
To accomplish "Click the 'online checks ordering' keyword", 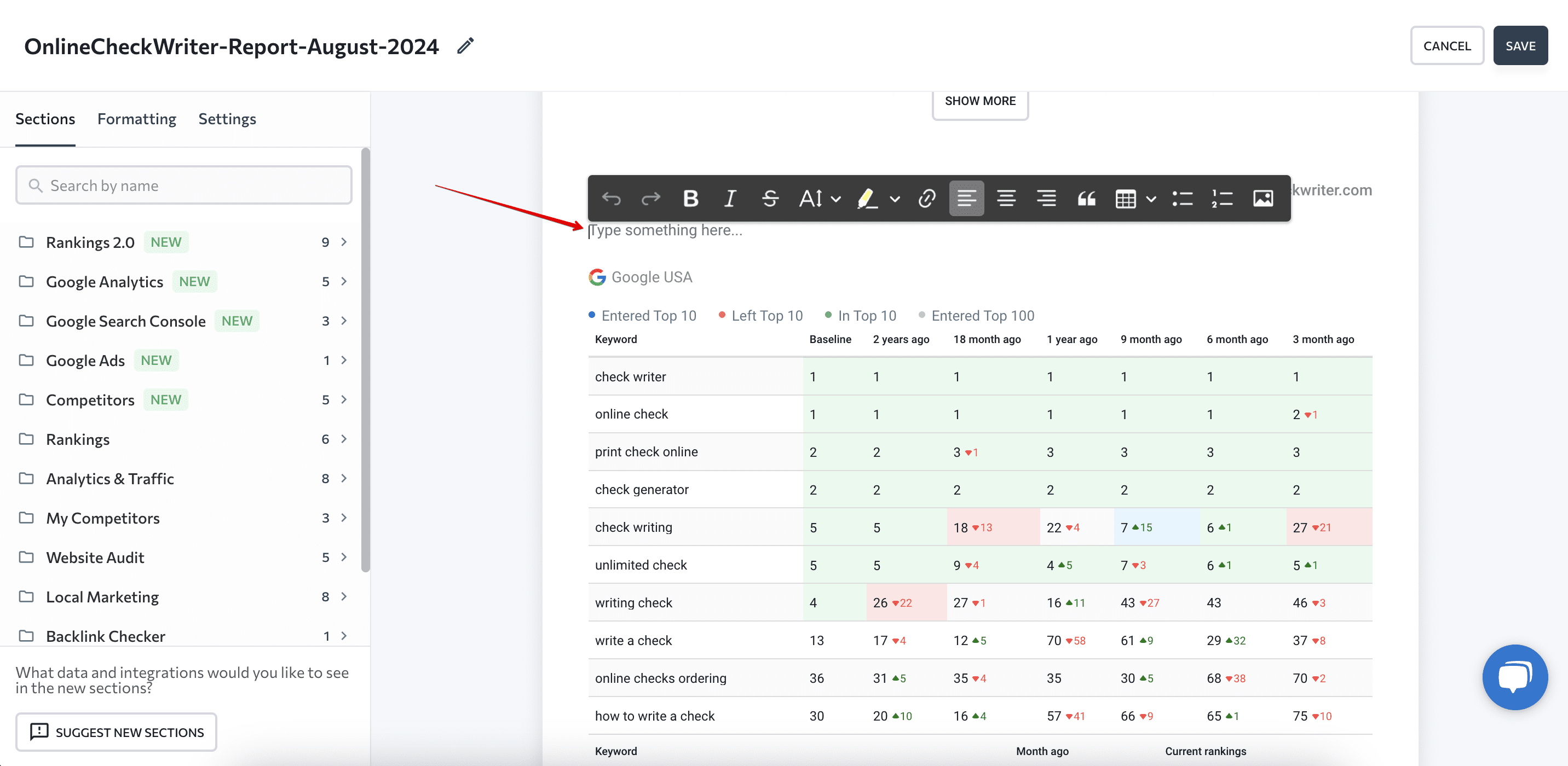I will pos(661,678).
